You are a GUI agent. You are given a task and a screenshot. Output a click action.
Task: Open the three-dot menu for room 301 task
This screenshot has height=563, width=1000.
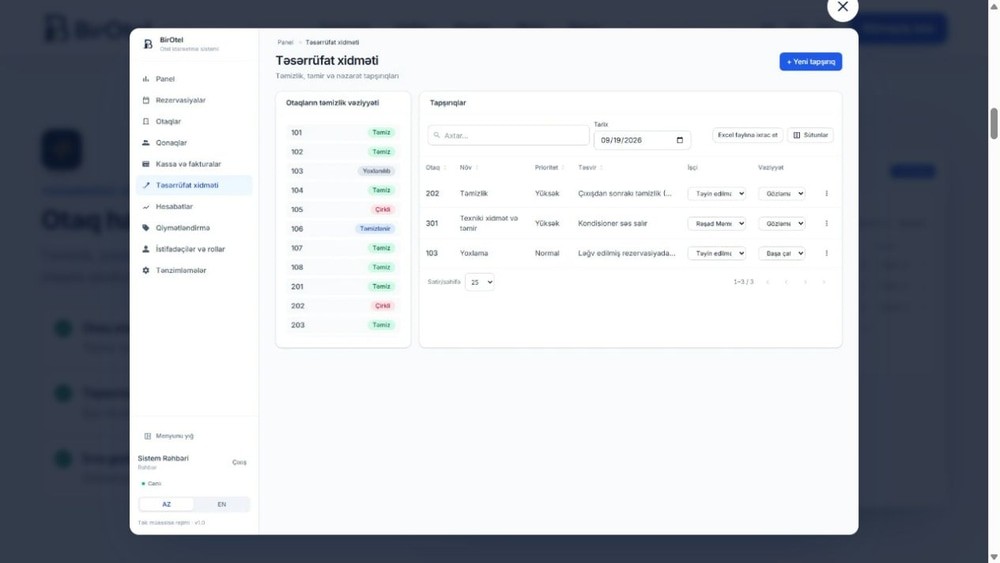click(x=826, y=223)
